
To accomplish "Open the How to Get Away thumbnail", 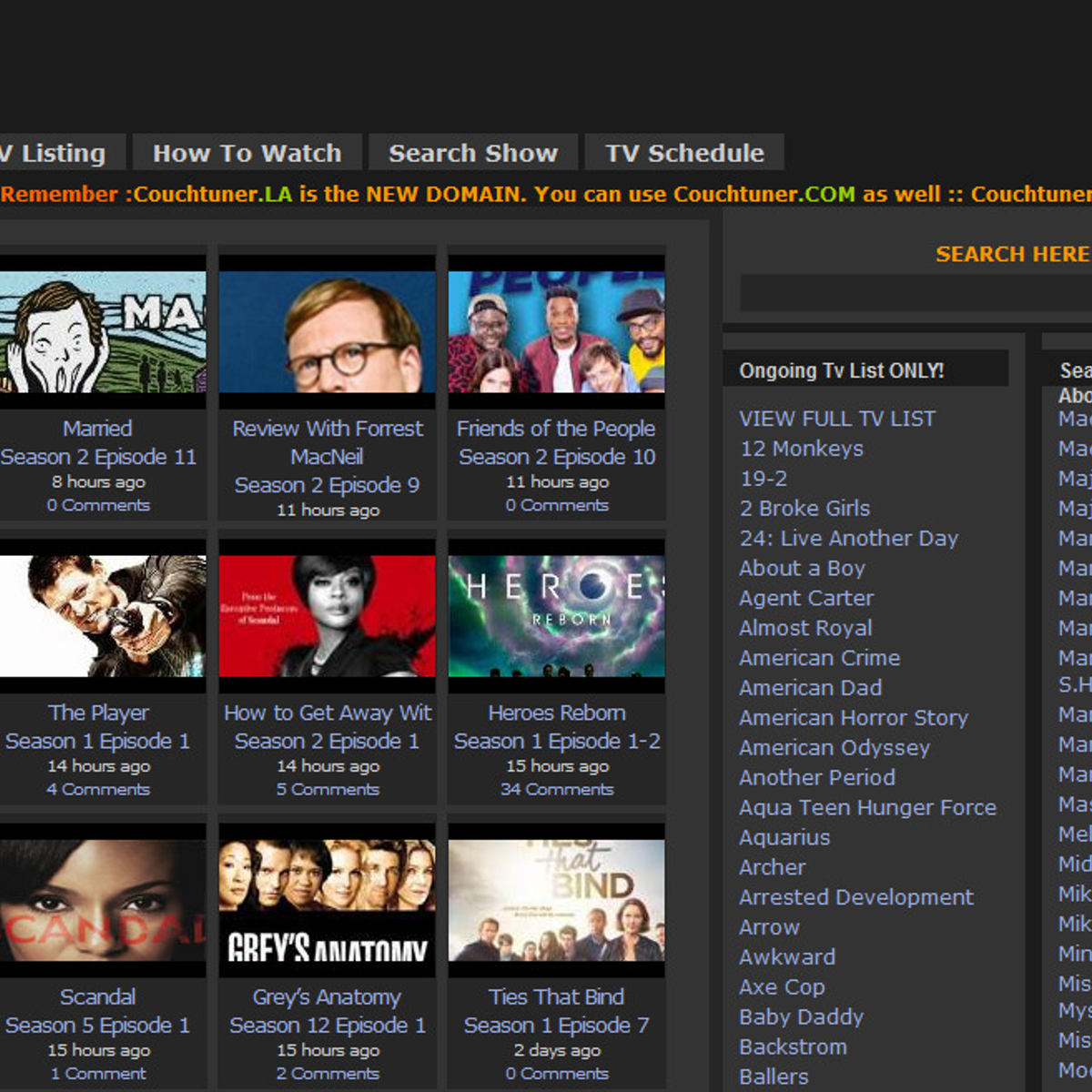I will coord(328,616).
